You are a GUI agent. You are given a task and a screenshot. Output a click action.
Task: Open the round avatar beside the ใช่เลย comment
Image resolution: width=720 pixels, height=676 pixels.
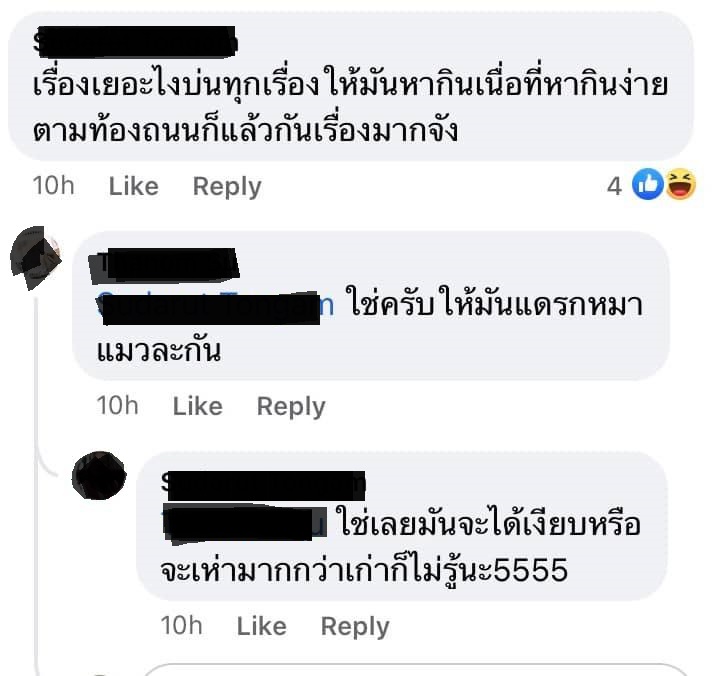tap(99, 475)
